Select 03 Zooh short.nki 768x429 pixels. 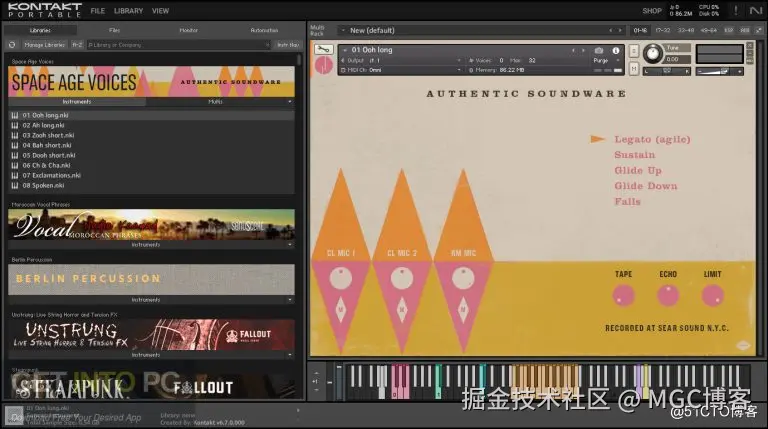151,135
